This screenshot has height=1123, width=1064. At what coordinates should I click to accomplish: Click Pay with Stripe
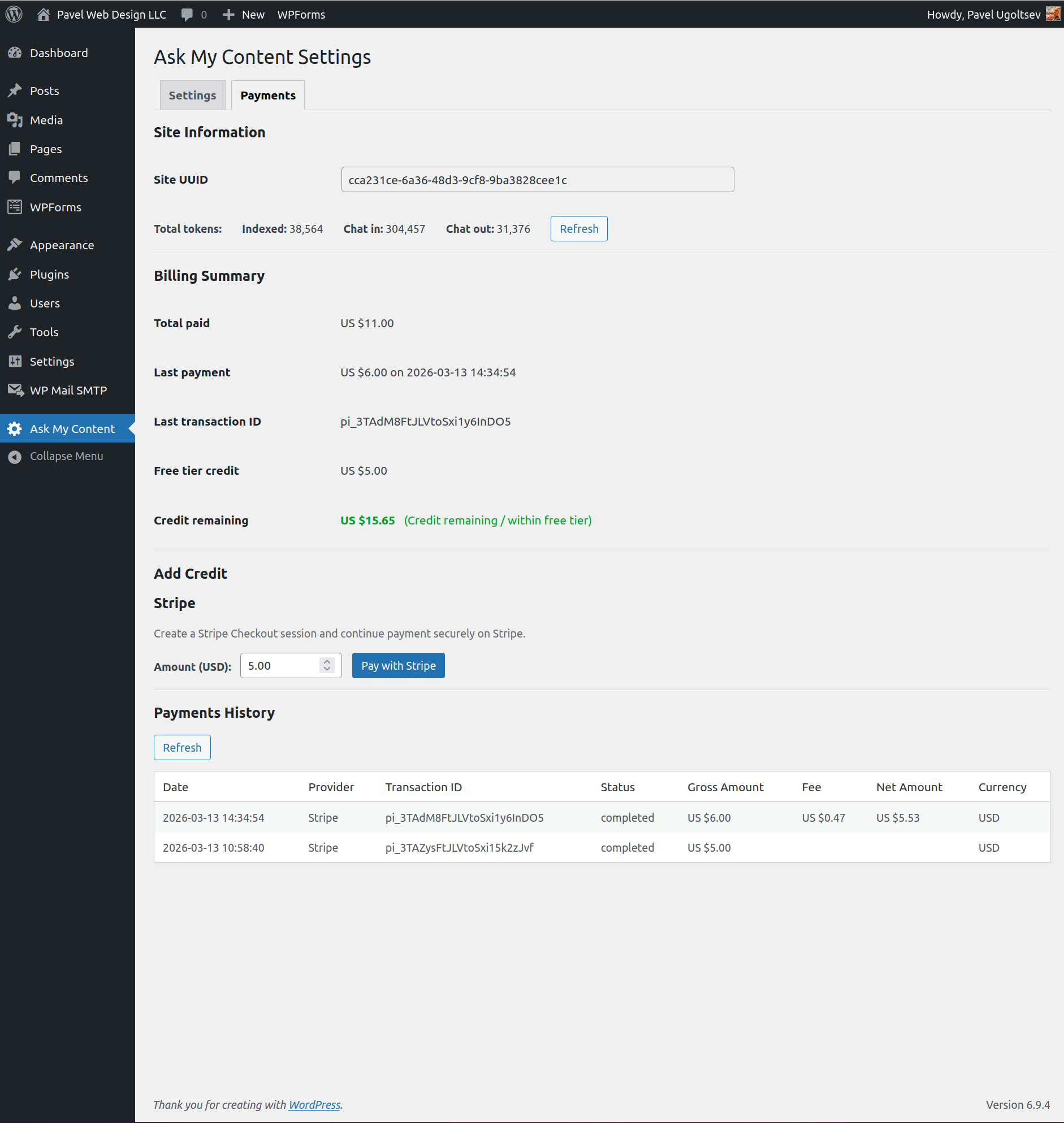397,665
